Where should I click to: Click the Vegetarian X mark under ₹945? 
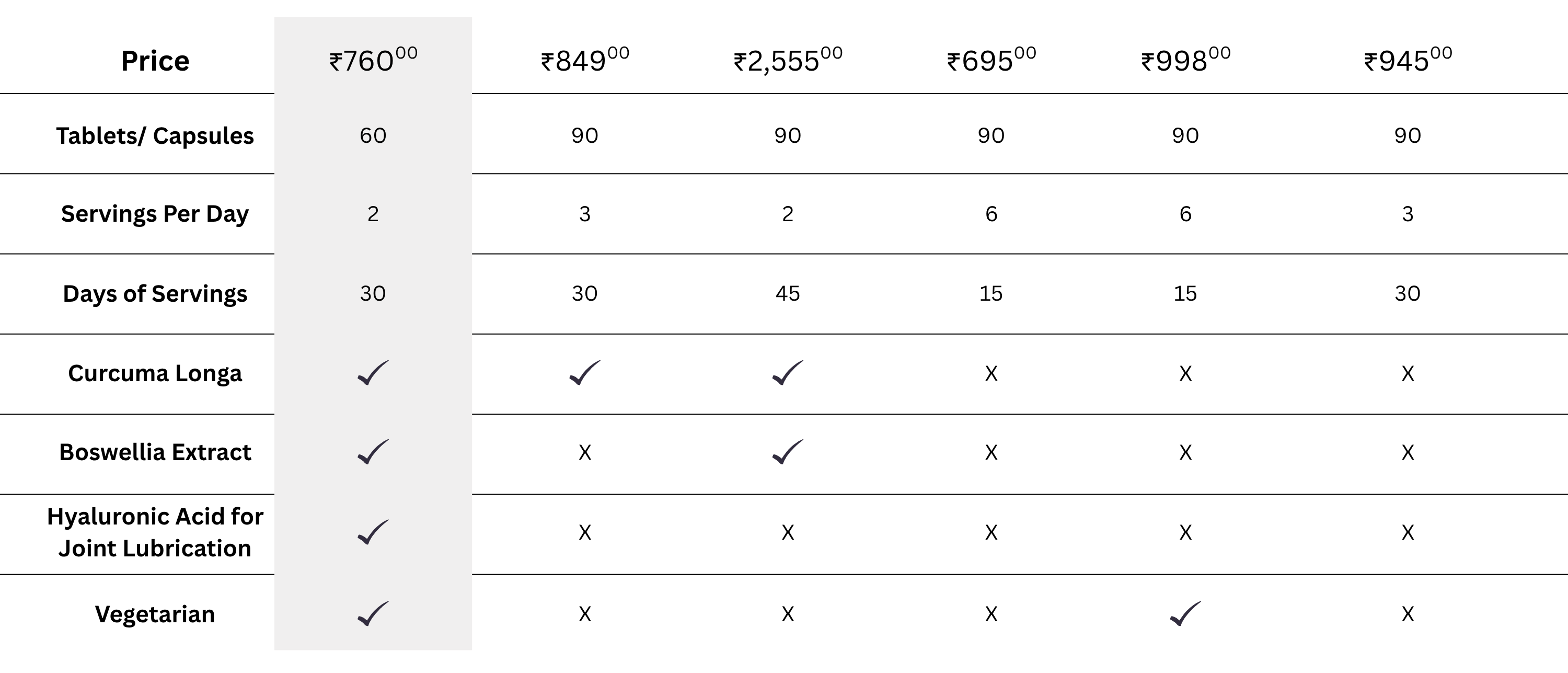pyautogui.click(x=1408, y=614)
